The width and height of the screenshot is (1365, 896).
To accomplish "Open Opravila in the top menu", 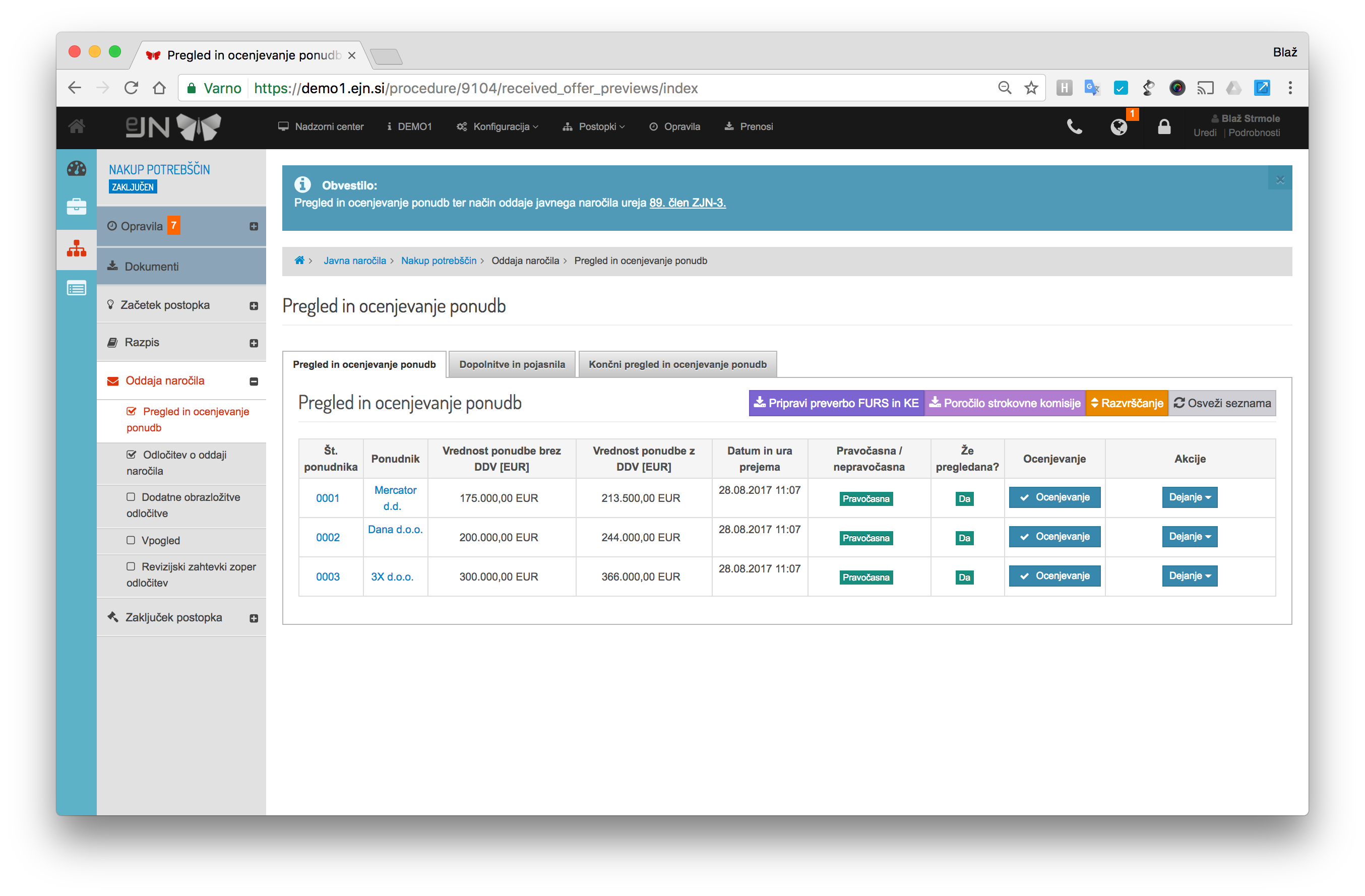I will pyautogui.click(x=674, y=126).
